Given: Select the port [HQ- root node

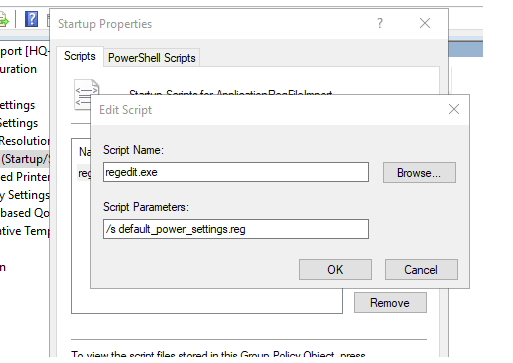Looking at the screenshot, I should (25, 51).
